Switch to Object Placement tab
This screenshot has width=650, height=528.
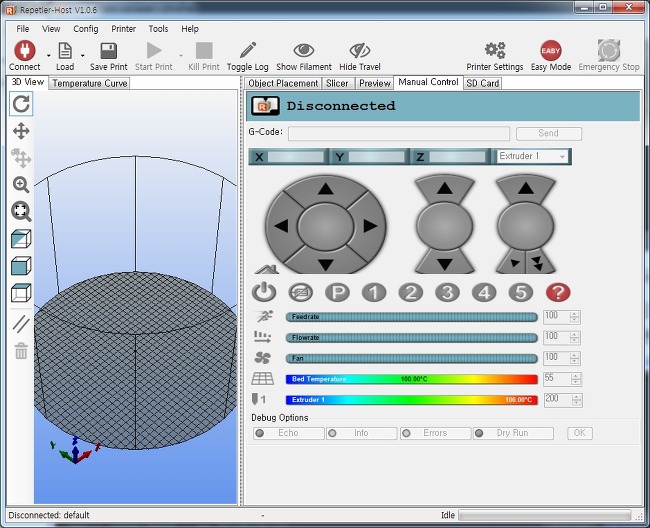[283, 83]
